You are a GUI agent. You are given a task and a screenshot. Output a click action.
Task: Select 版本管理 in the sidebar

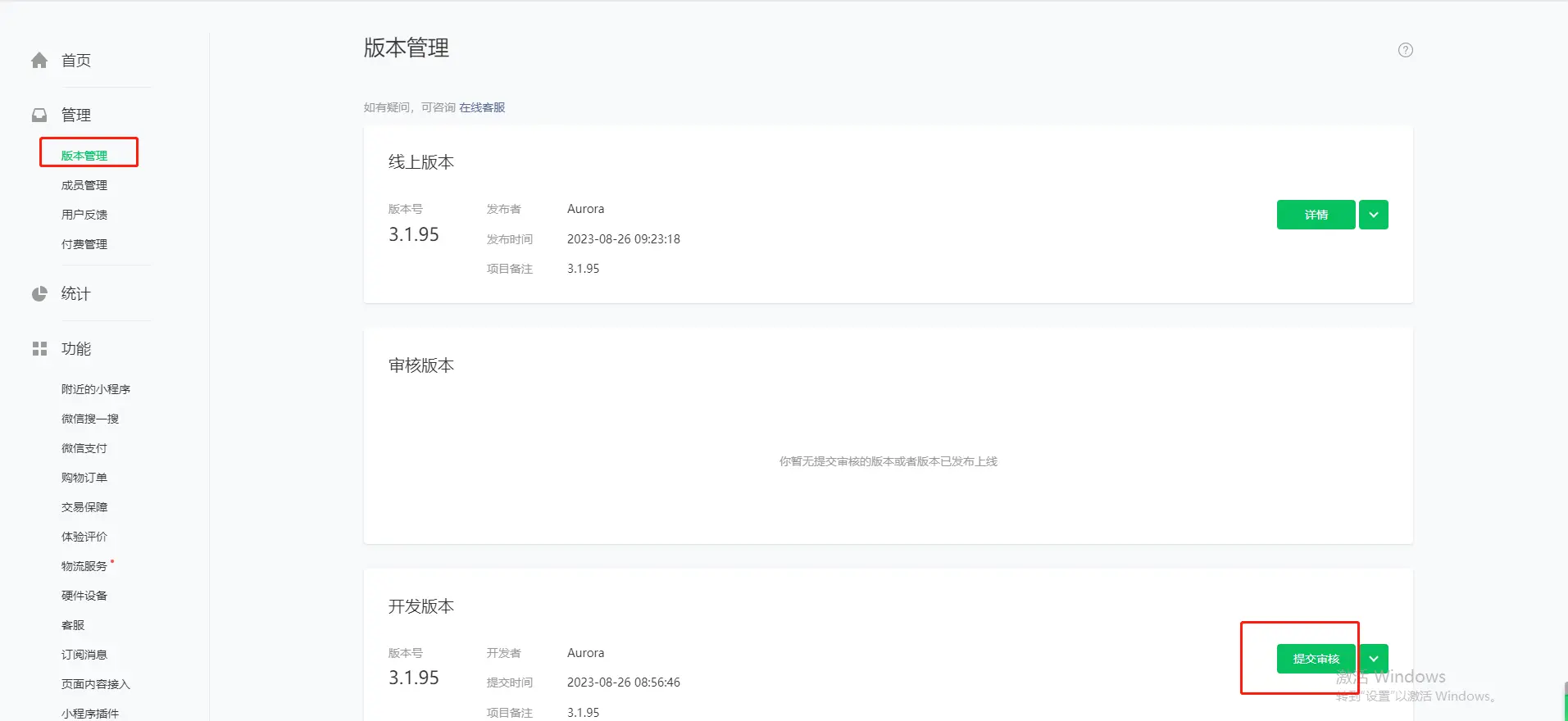click(84, 156)
